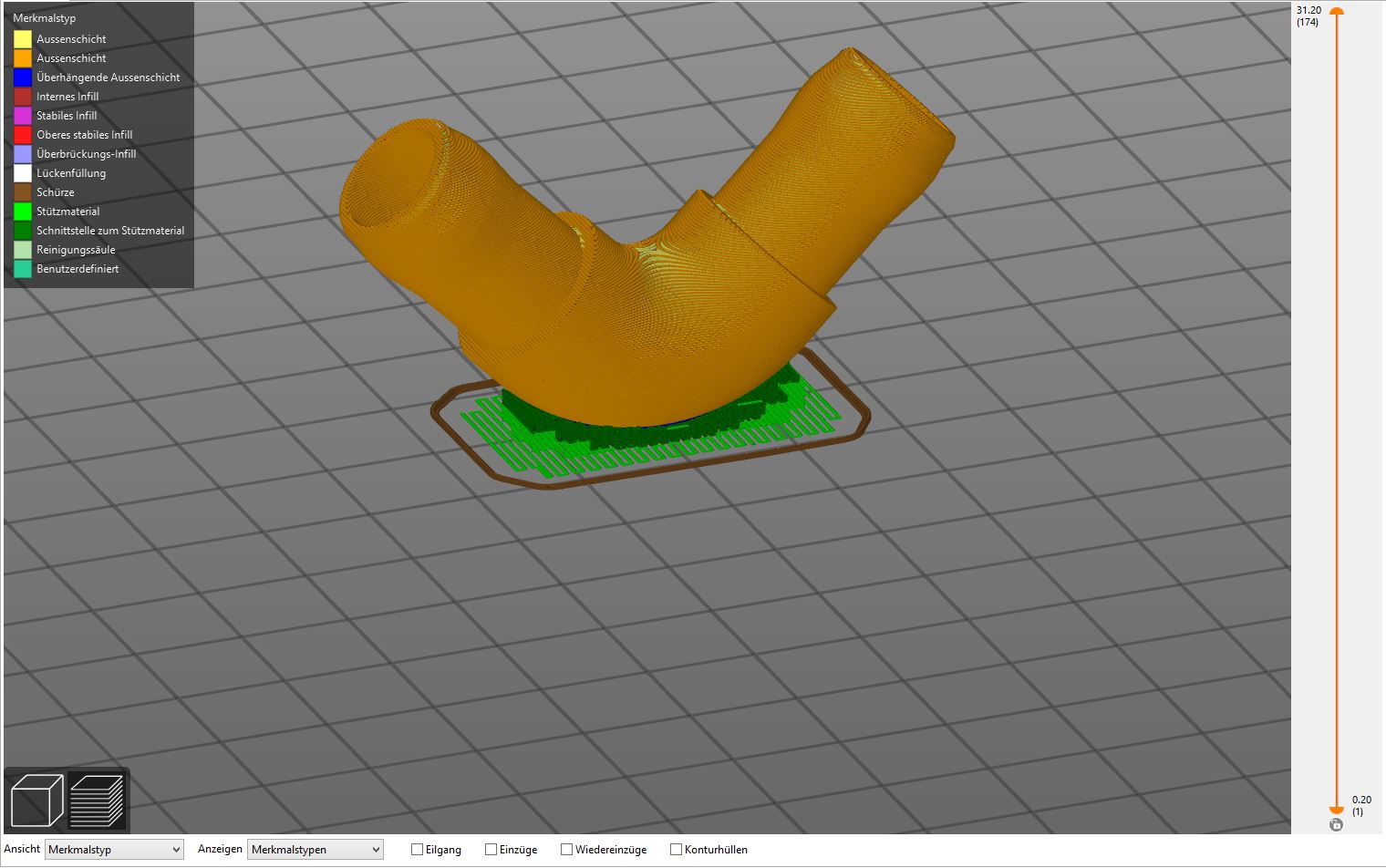
Task: Click the white Lückenfüllung swatch
Action: pyautogui.click(x=23, y=173)
